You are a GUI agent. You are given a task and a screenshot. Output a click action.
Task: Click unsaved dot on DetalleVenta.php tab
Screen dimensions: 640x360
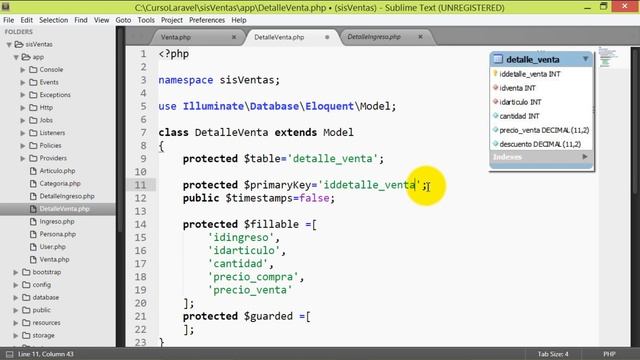(327, 37)
